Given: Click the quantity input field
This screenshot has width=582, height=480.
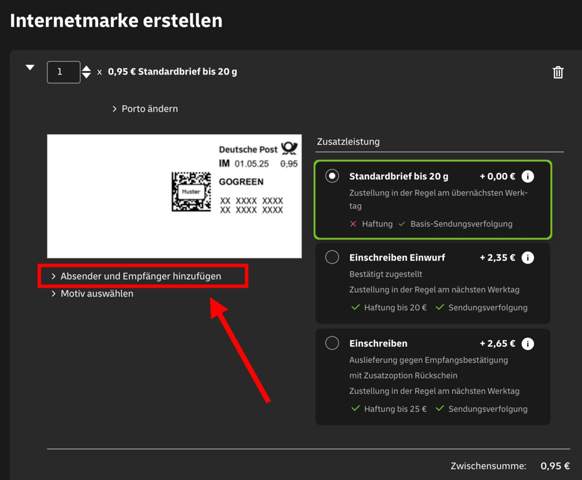Looking at the screenshot, I should pyautogui.click(x=63, y=72).
